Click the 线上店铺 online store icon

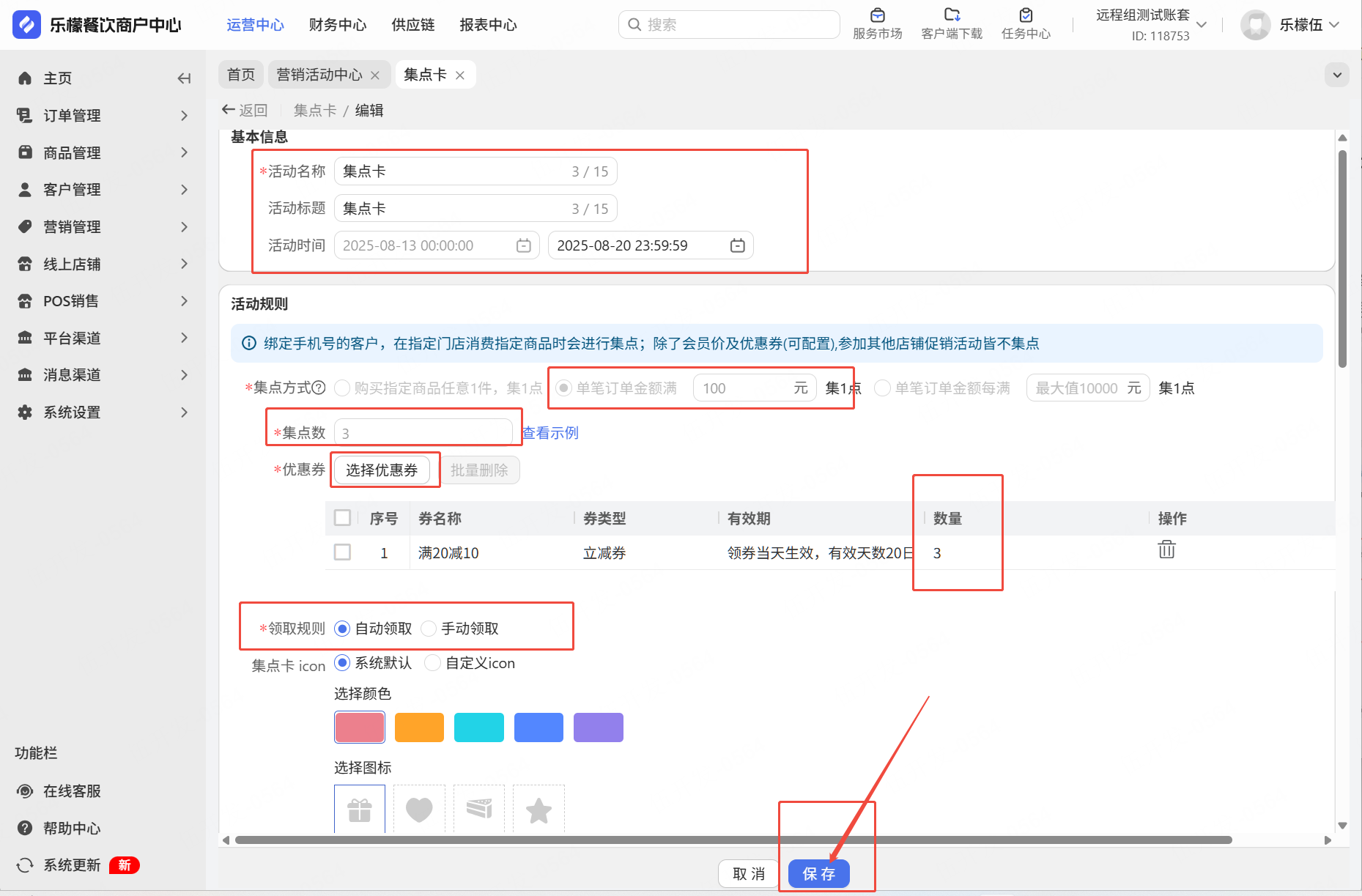coord(25,264)
